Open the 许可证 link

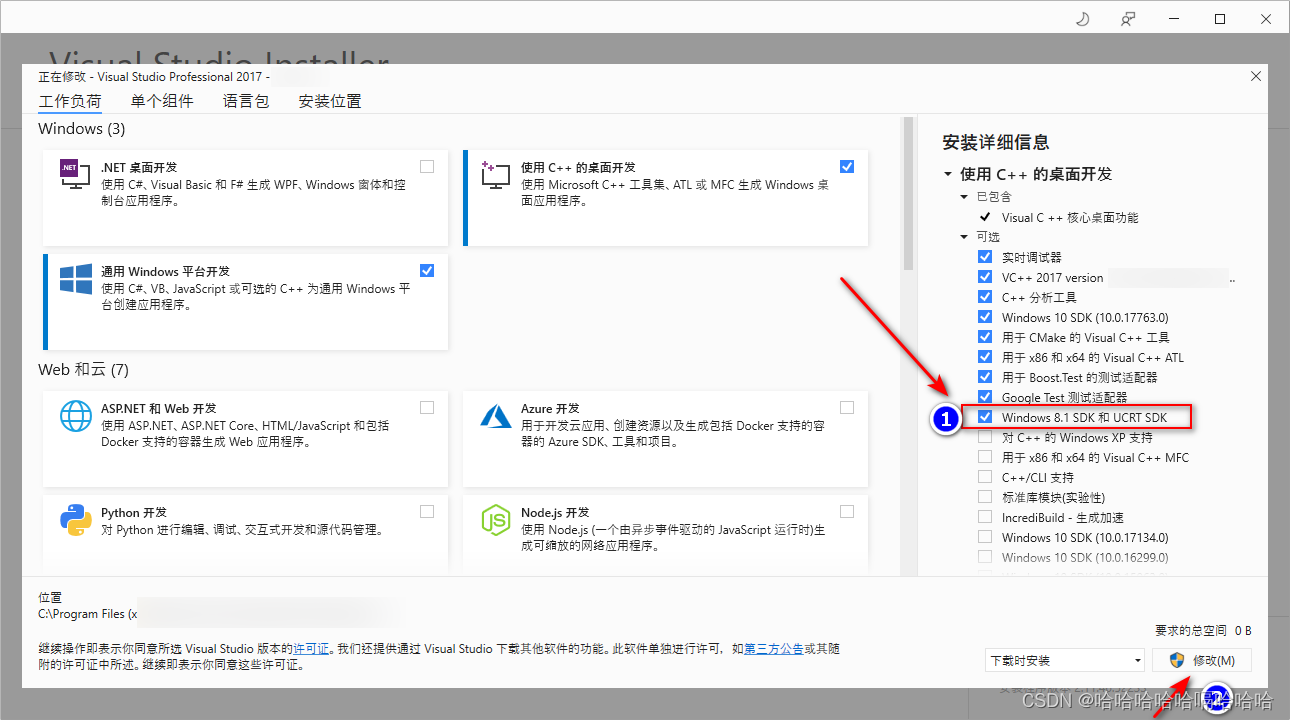tap(311, 648)
